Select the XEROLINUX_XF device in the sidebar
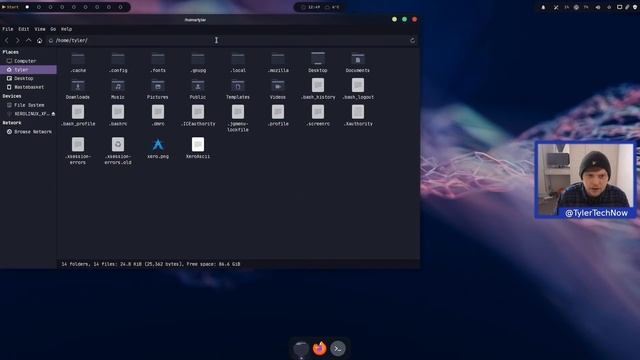Viewport: 640px width, 360px height. coord(28,113)
